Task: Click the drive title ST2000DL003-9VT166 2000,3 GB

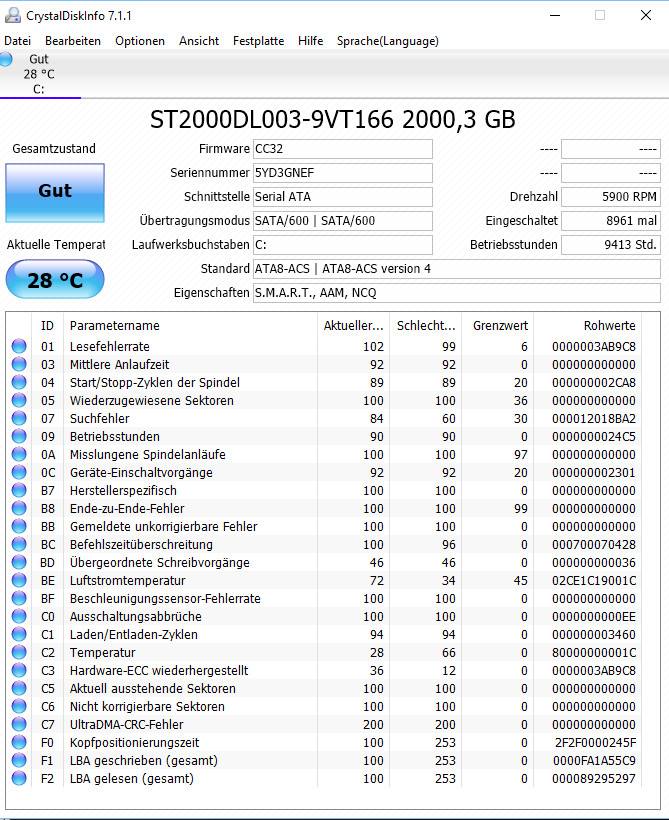Action: point(333,120)
